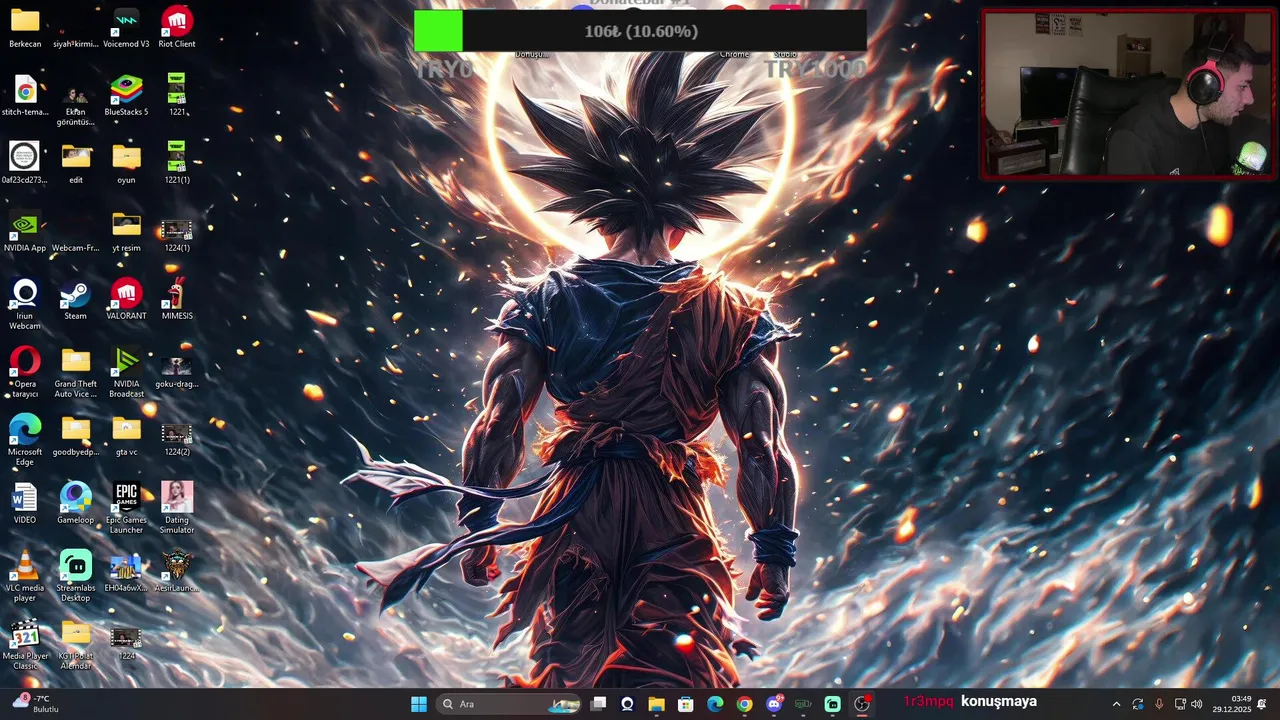Viewport: 1280px width, 720px height.
Task: Click the Ara search box on taskbar
Action: click(x=510, y=704)
